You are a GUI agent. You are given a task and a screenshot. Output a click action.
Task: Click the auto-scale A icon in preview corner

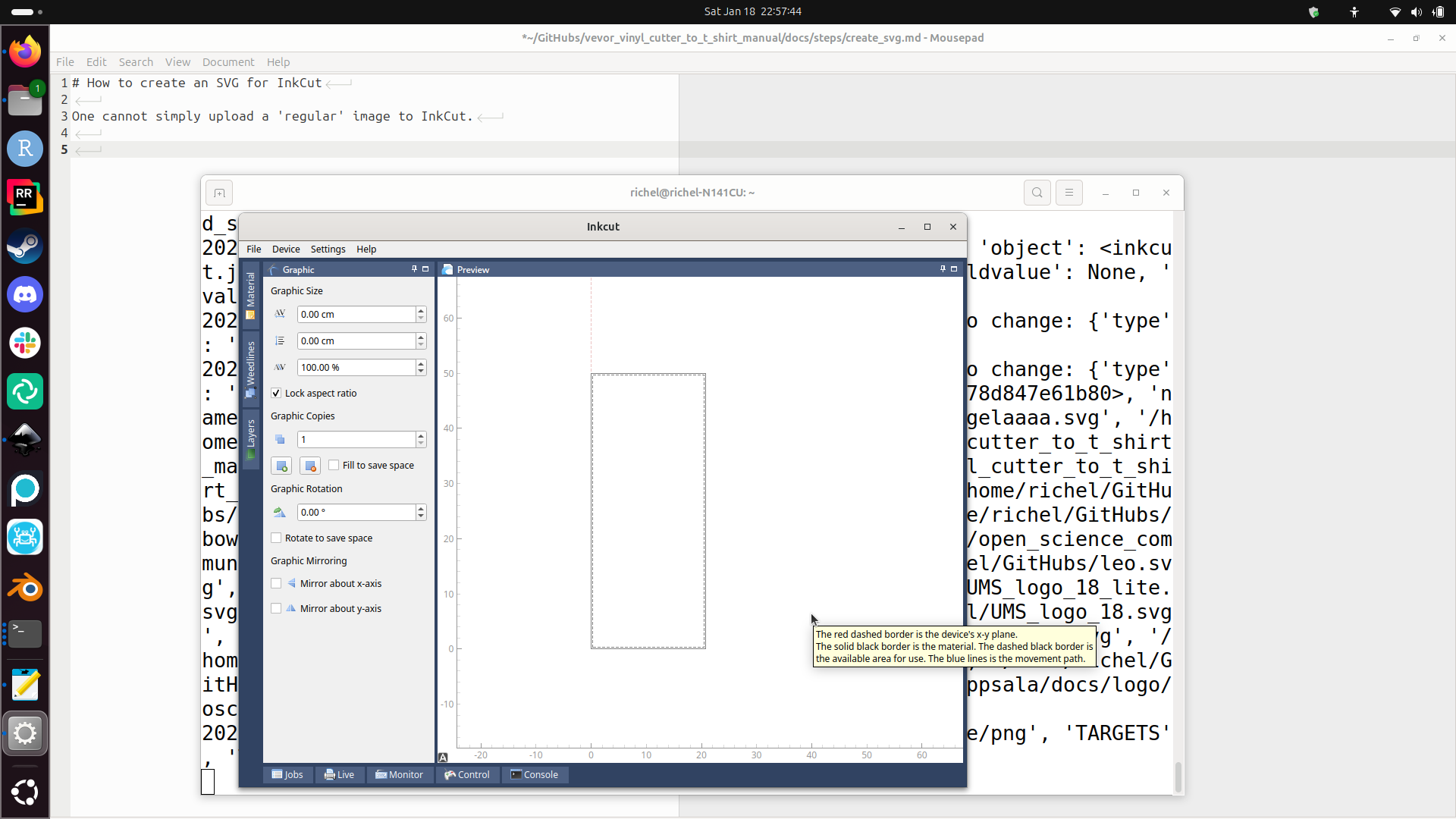point(443,757)
